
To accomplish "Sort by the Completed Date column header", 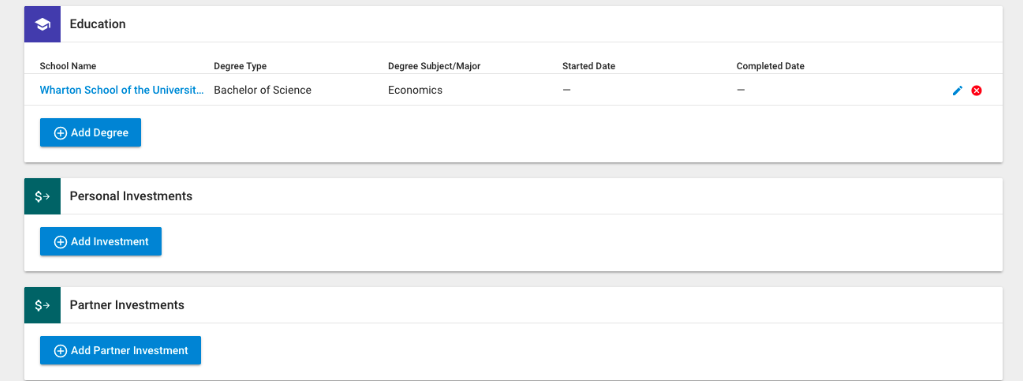I will (x=771, y=66).
